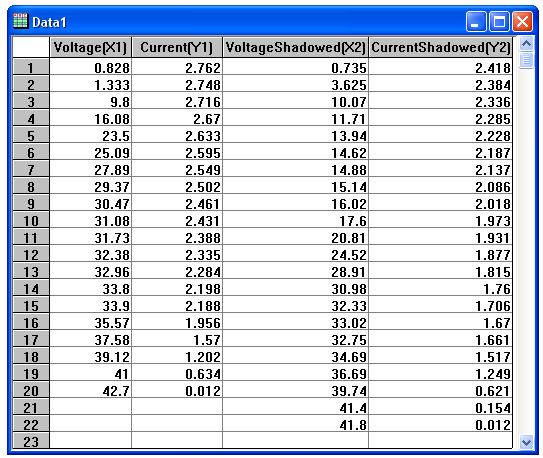Select row header 10
Screen dimensions: 543x458
click(31, 220)
